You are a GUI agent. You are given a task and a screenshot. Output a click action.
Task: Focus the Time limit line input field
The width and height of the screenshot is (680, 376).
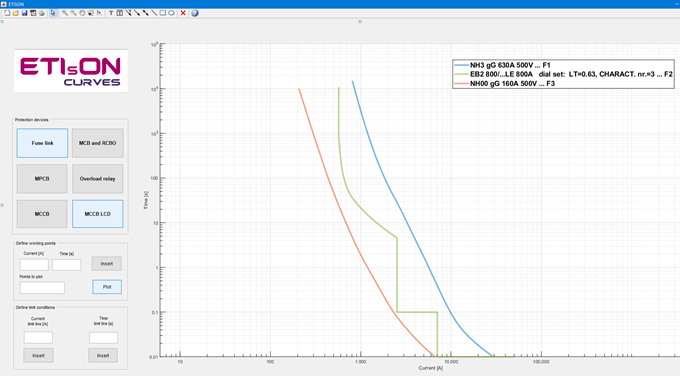pos(103,337)
